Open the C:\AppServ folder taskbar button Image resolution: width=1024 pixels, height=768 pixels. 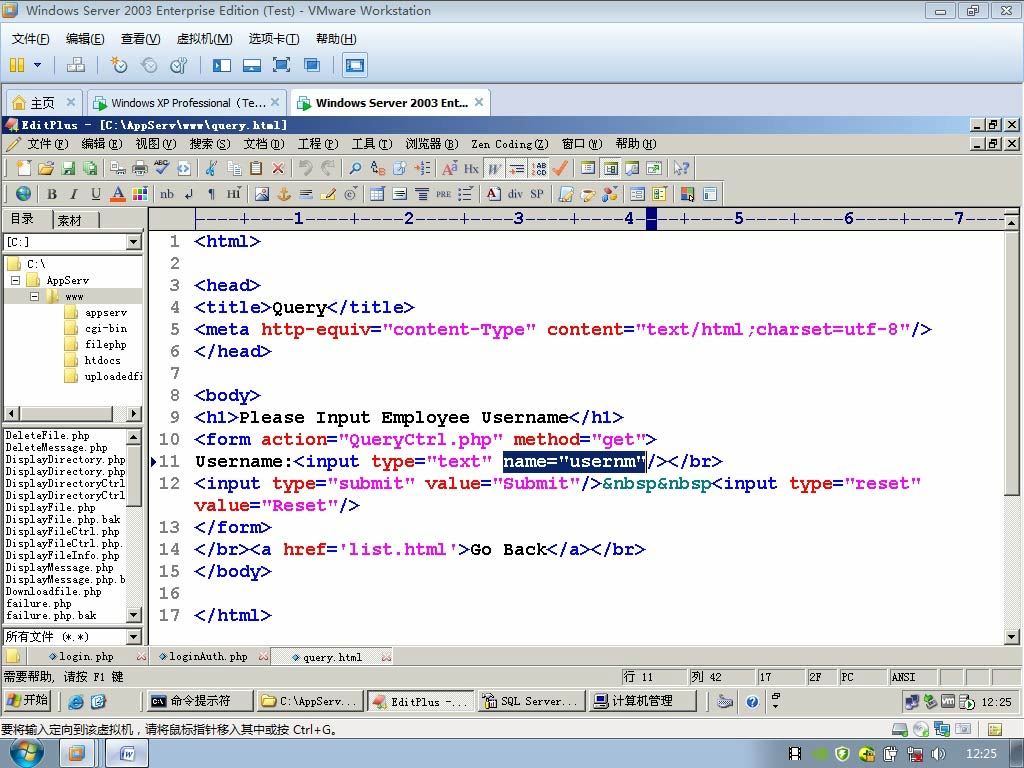[310, 701]
